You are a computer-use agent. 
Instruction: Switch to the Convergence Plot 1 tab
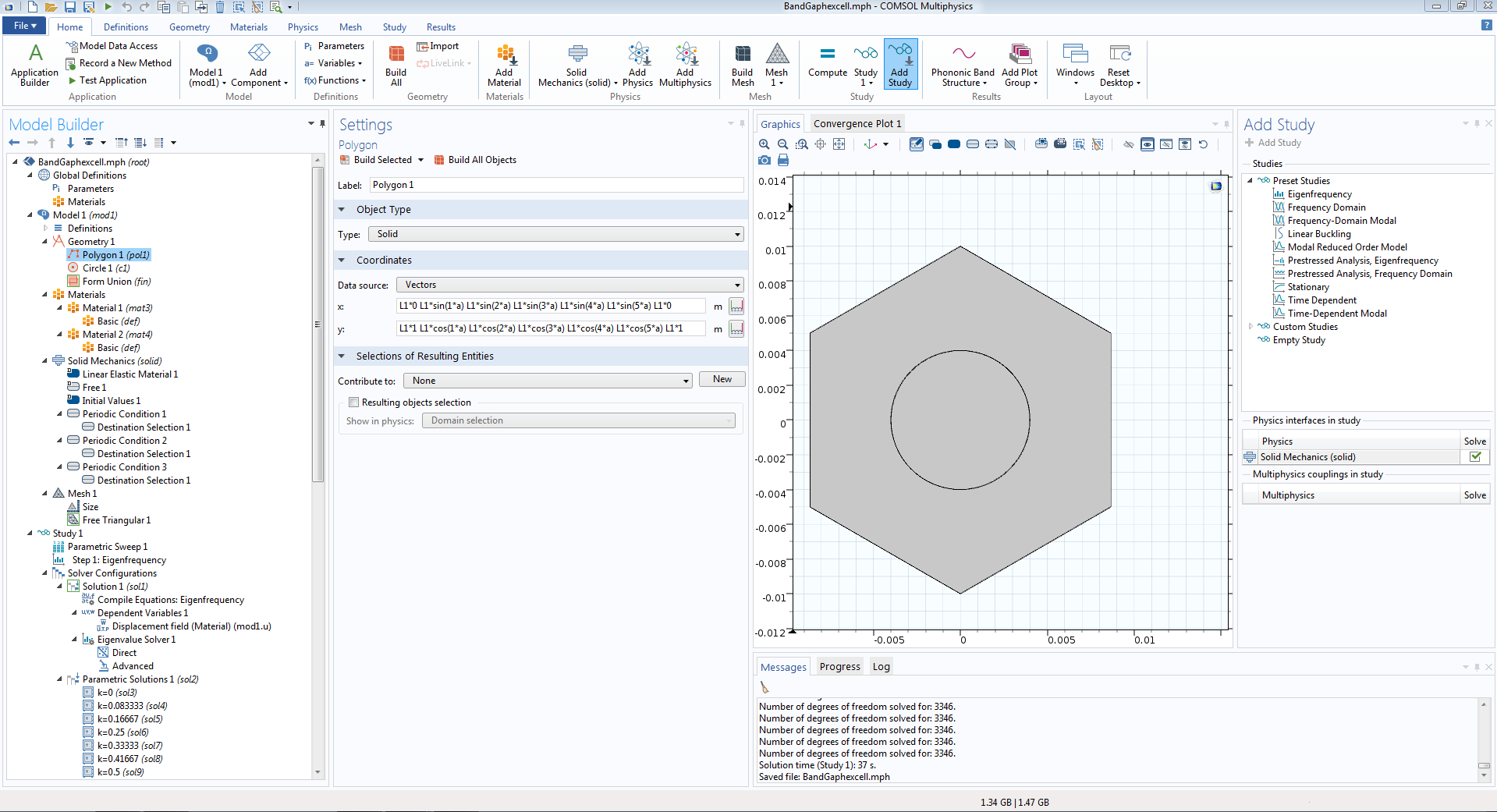[x=857, y=124]
